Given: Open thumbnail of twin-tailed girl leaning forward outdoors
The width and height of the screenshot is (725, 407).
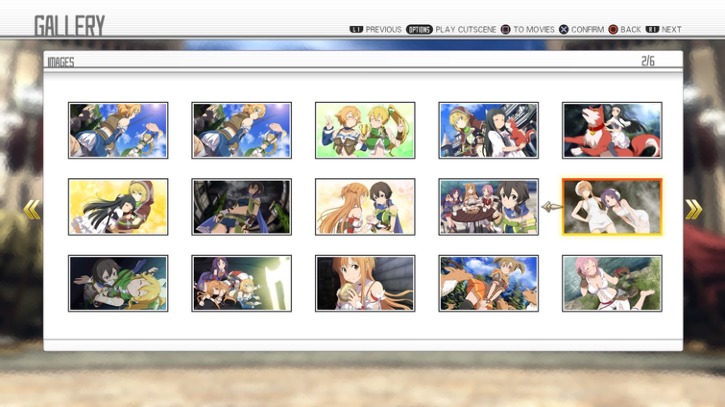Looking at the screenshot, I should pyautogui.click(x=488, y=283).
